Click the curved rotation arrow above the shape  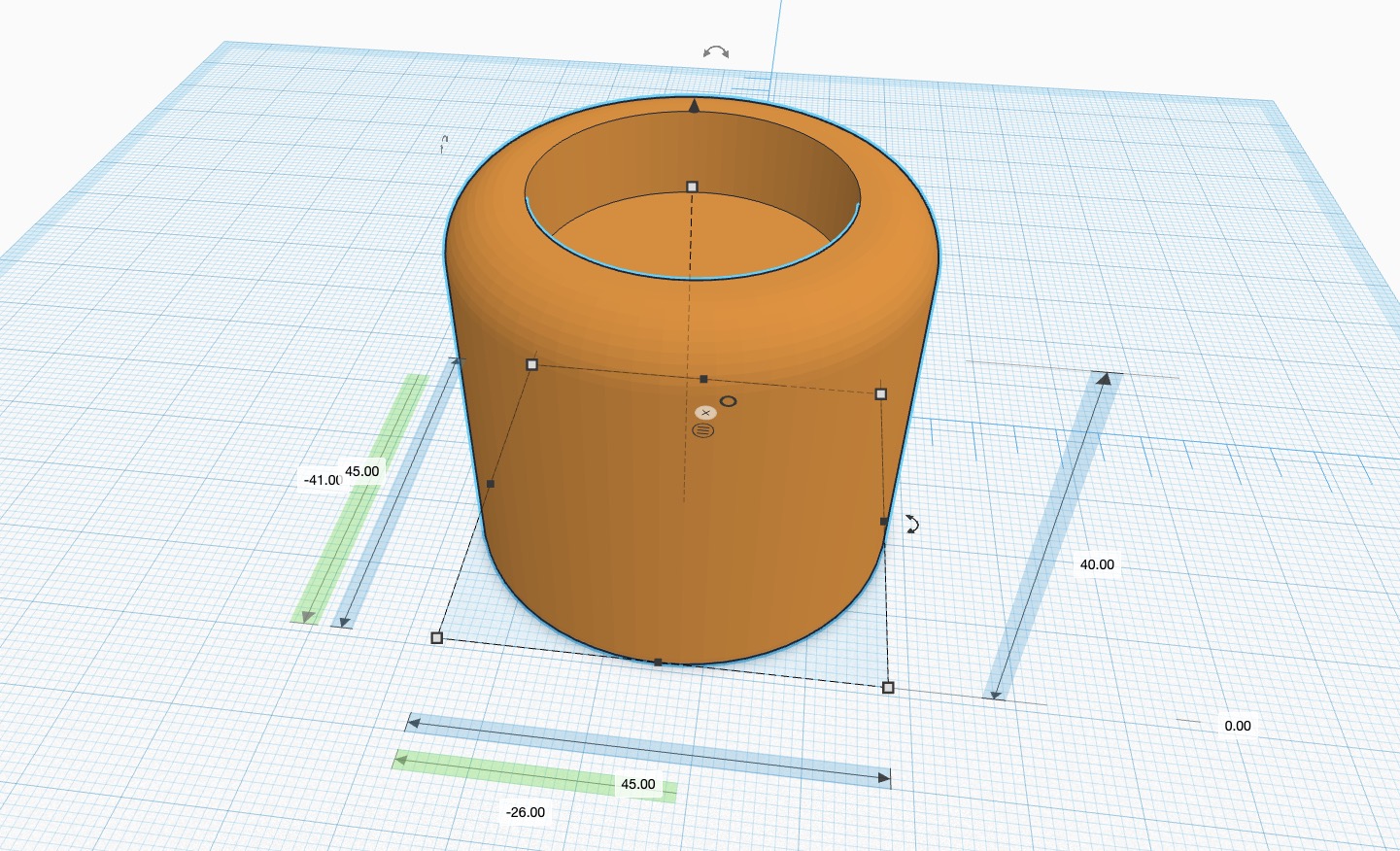(716, 52)
